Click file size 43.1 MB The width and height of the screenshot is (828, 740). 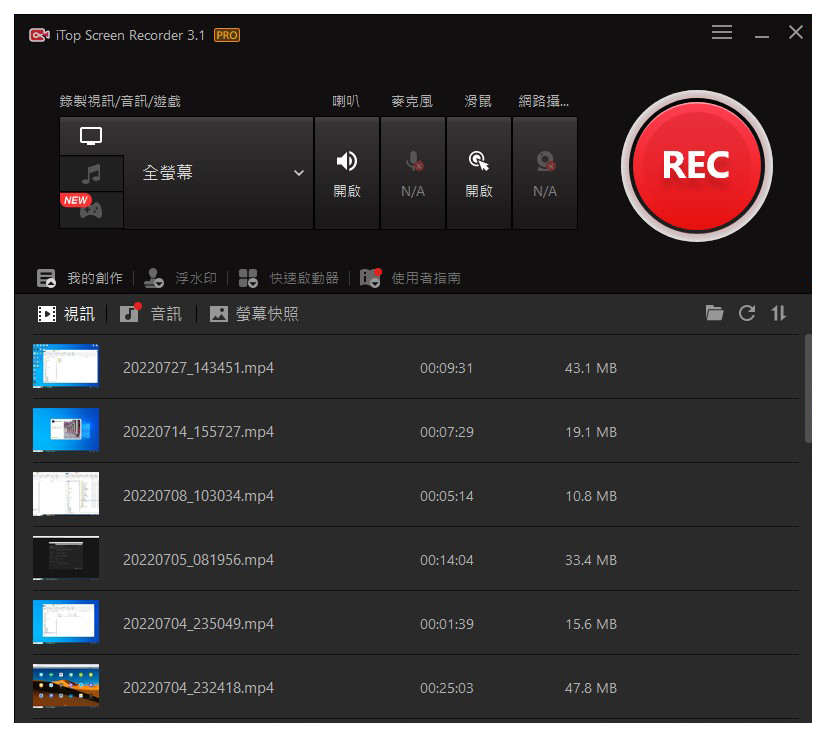[x=591, y=368]
